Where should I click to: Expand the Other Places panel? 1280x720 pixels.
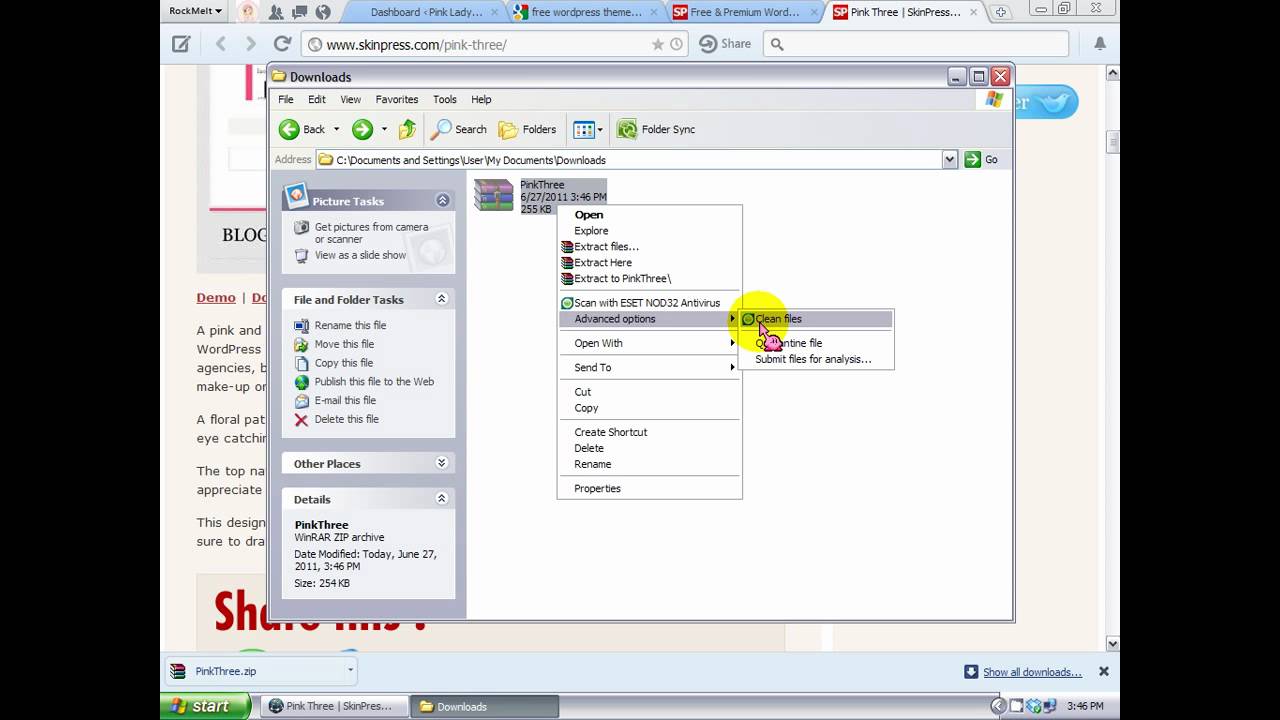tap(442, 463)
